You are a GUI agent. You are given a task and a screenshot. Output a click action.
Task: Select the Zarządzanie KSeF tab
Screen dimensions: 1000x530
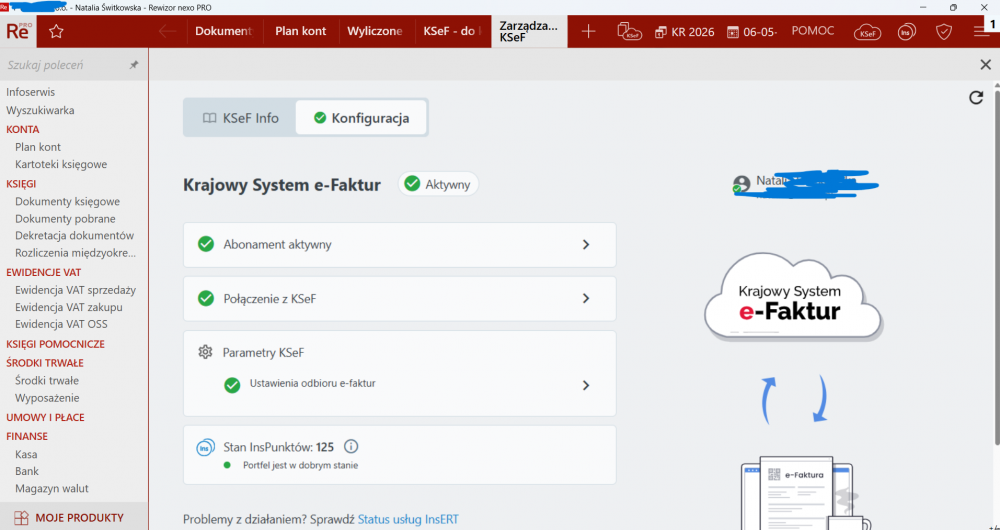click(529, 31)
